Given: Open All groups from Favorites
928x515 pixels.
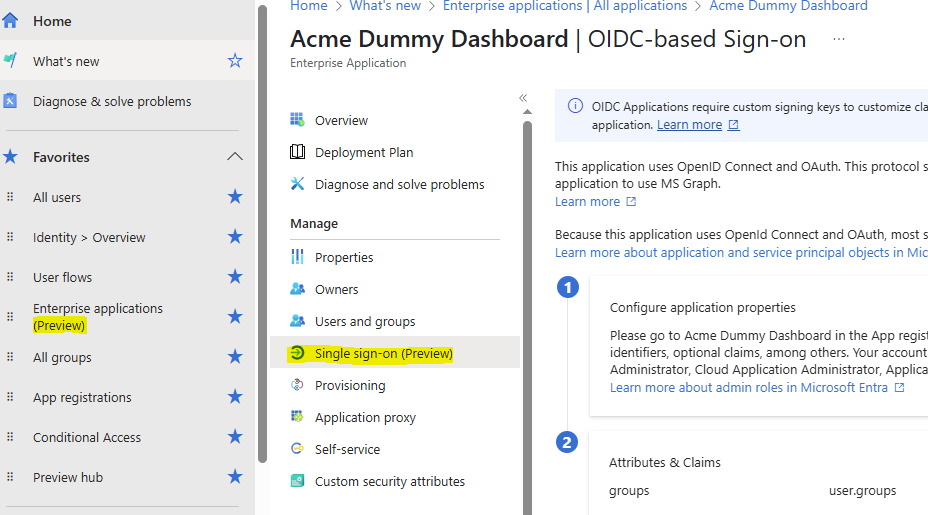Looking at the screenshot, I should [62, 358].
